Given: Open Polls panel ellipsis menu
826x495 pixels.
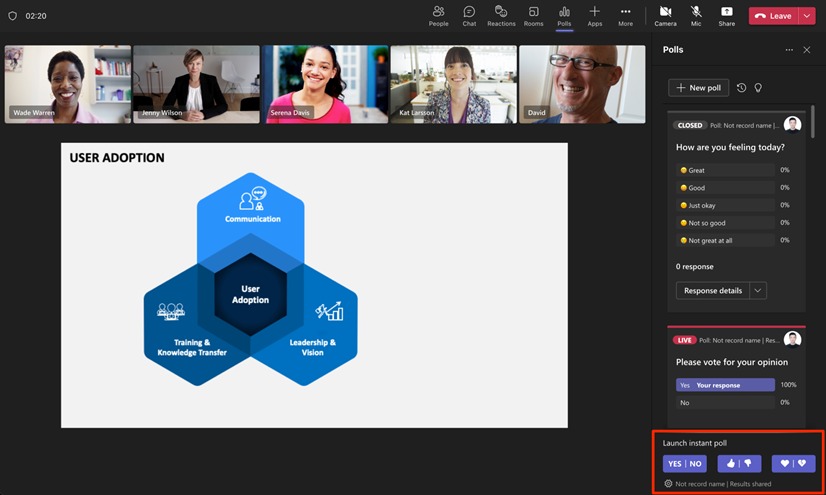Looking at the screenshot, I should (x=789, y=50).
